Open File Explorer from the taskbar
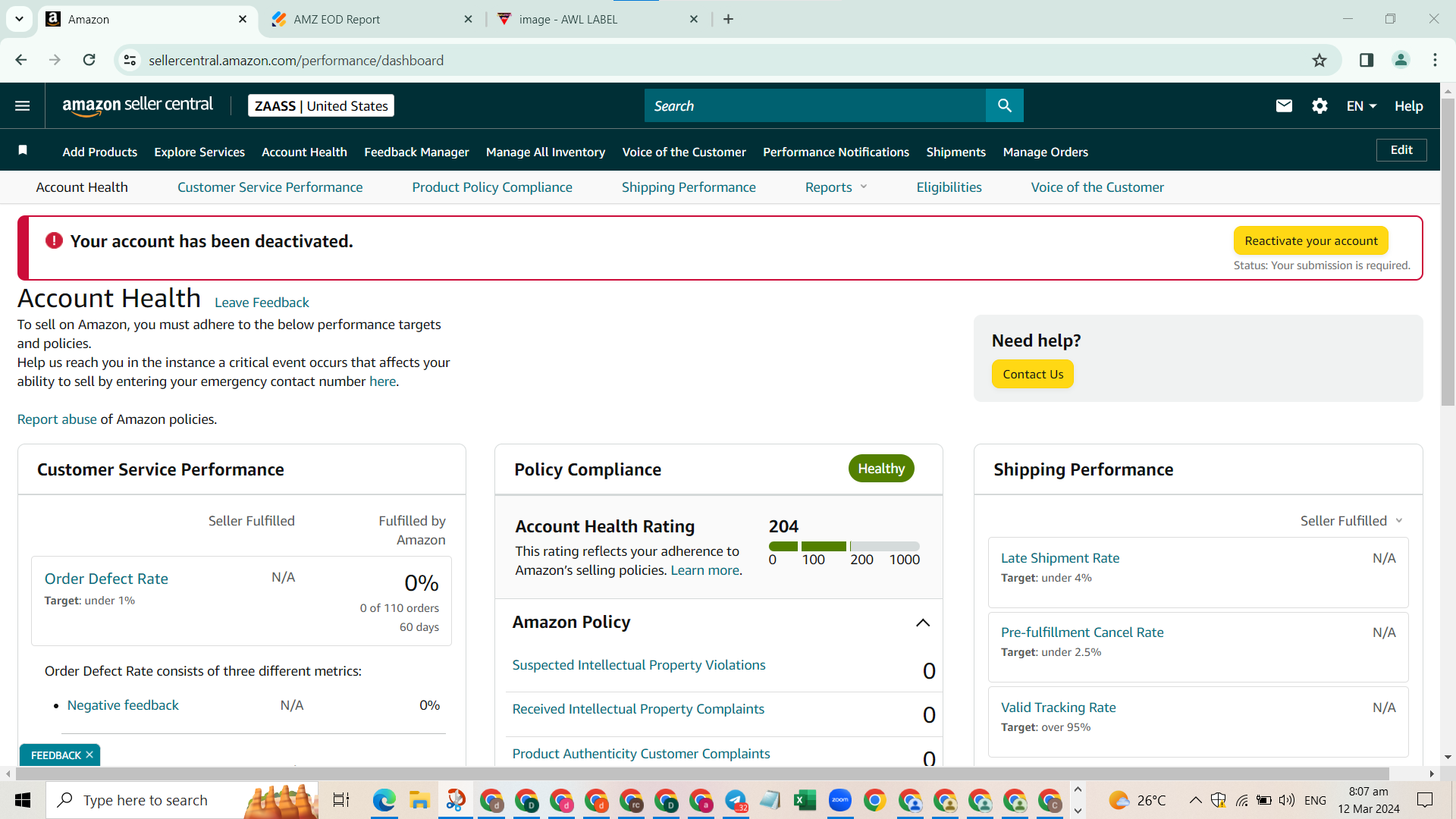 (x=419, y=800)
